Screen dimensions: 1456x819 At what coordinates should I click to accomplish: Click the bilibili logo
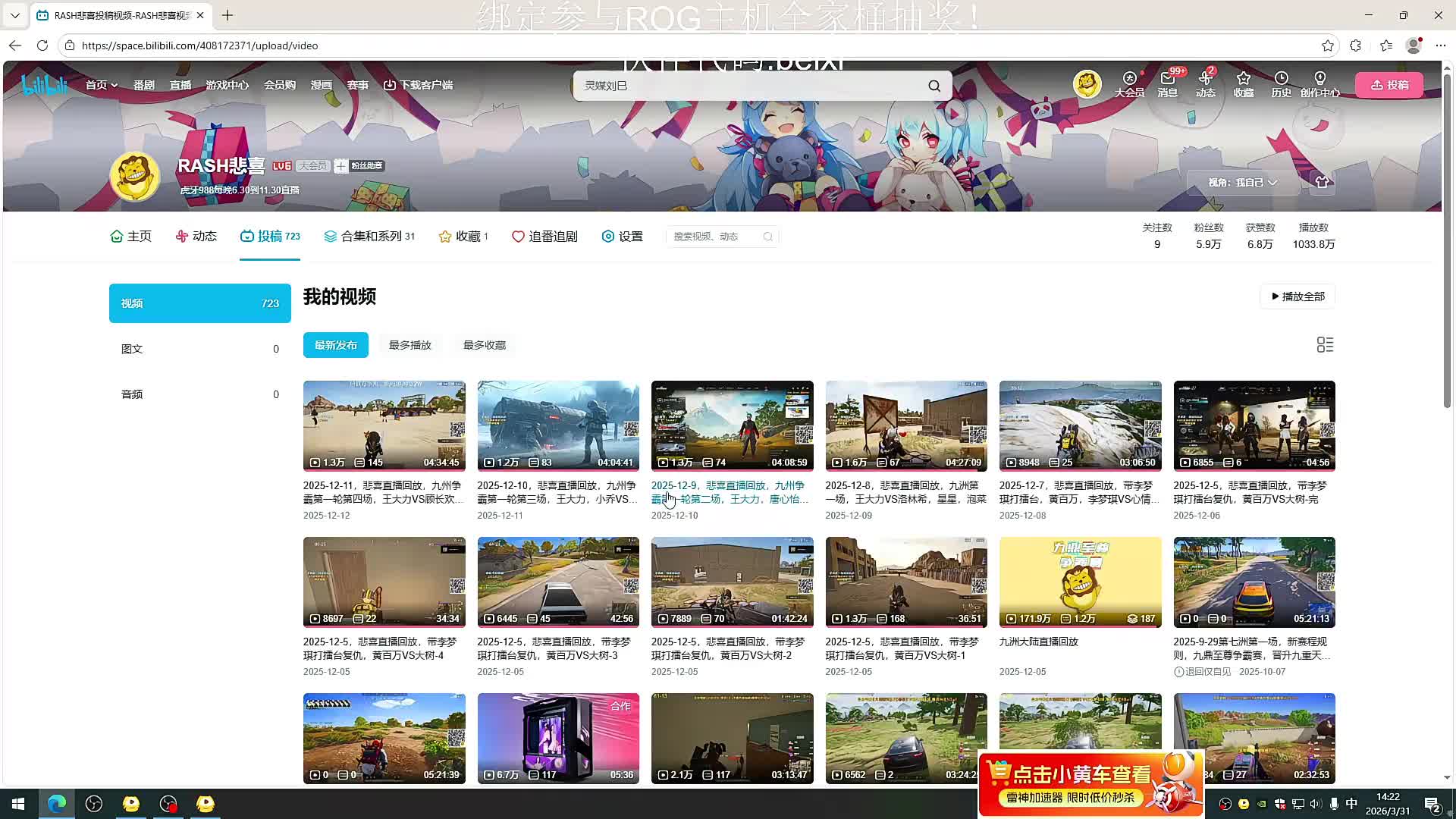point(44,84)
